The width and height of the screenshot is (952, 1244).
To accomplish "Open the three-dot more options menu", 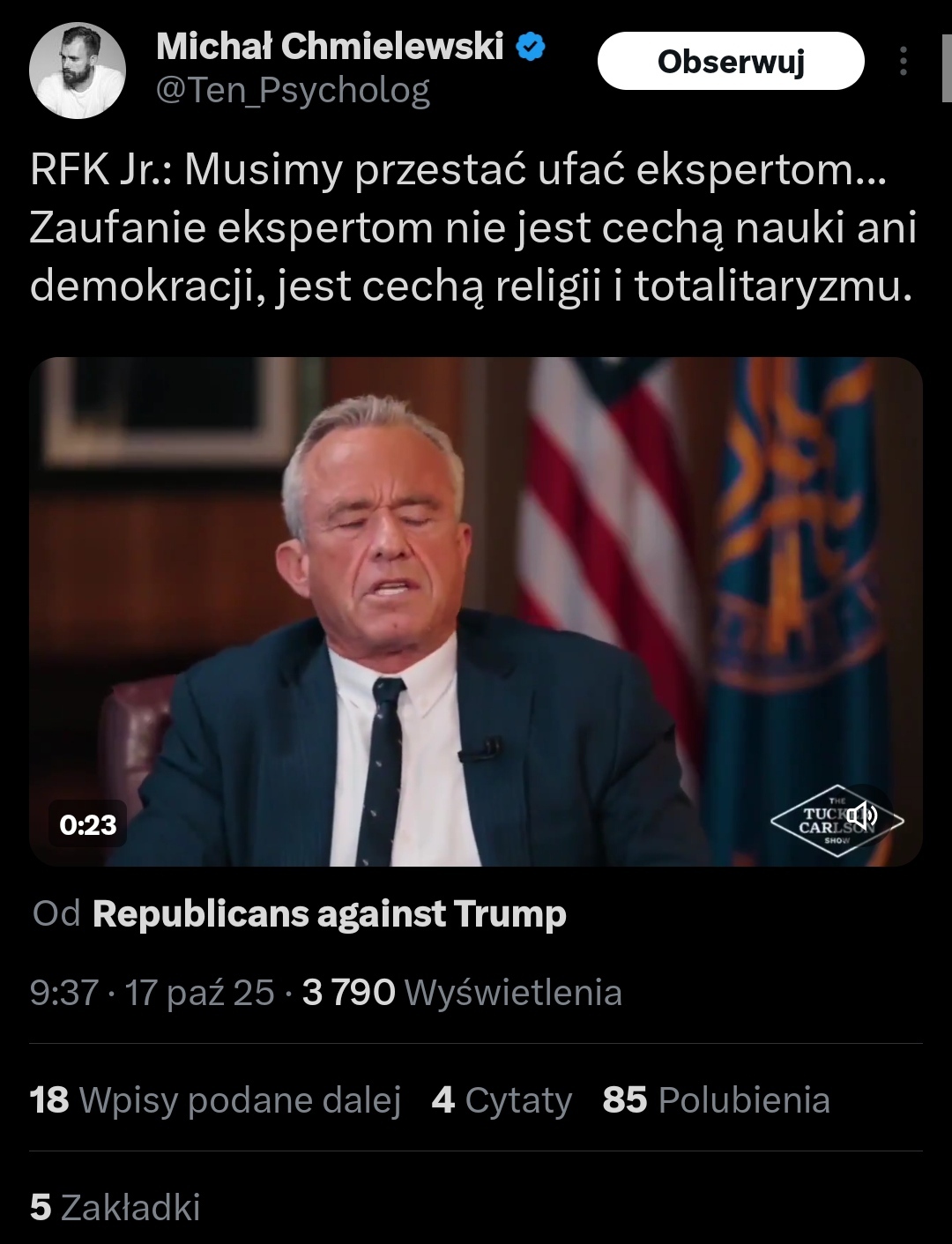I will point(904,61).
